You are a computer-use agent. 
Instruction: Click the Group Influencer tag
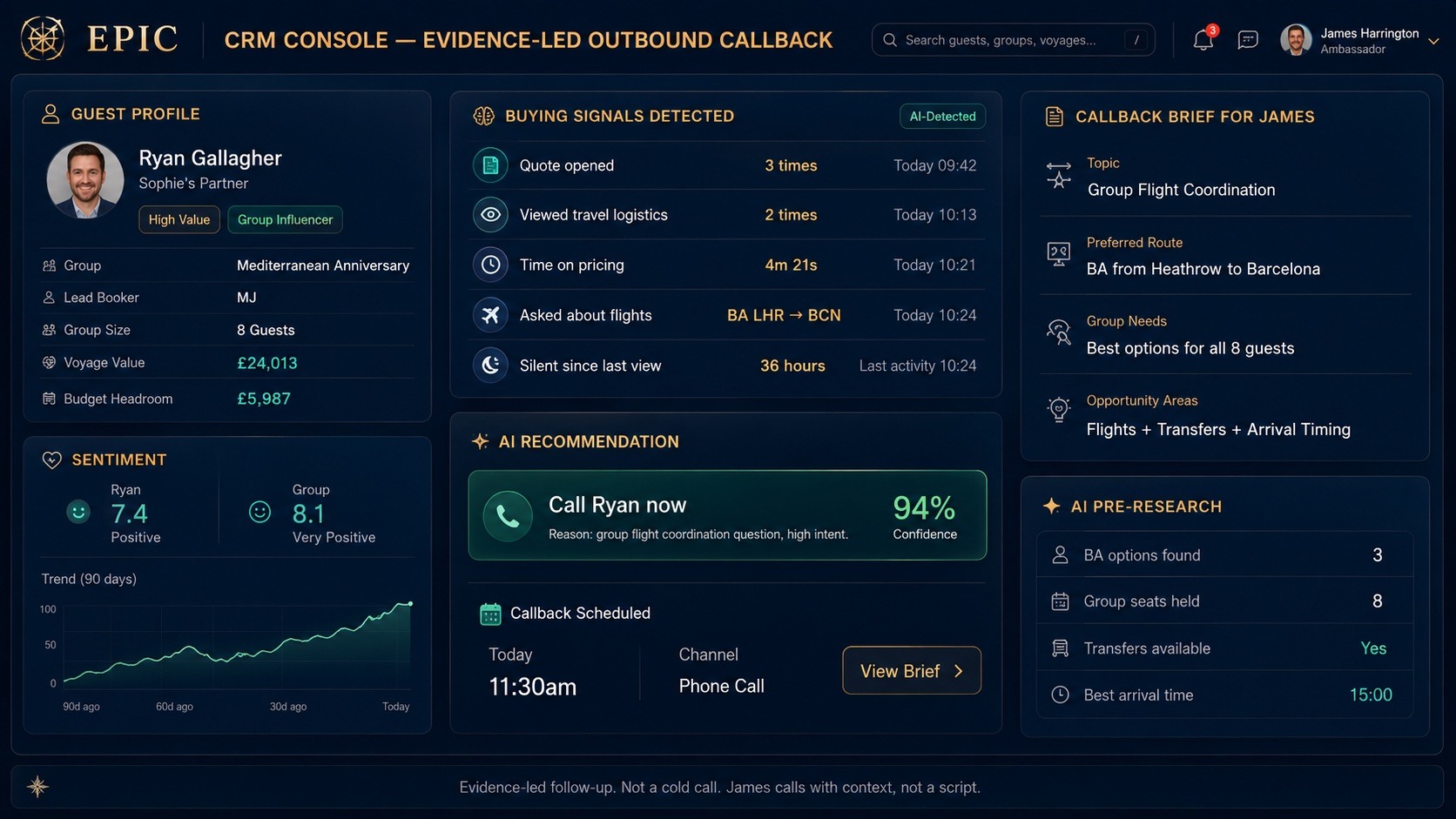pyautogui.click(x=285, y=219)
